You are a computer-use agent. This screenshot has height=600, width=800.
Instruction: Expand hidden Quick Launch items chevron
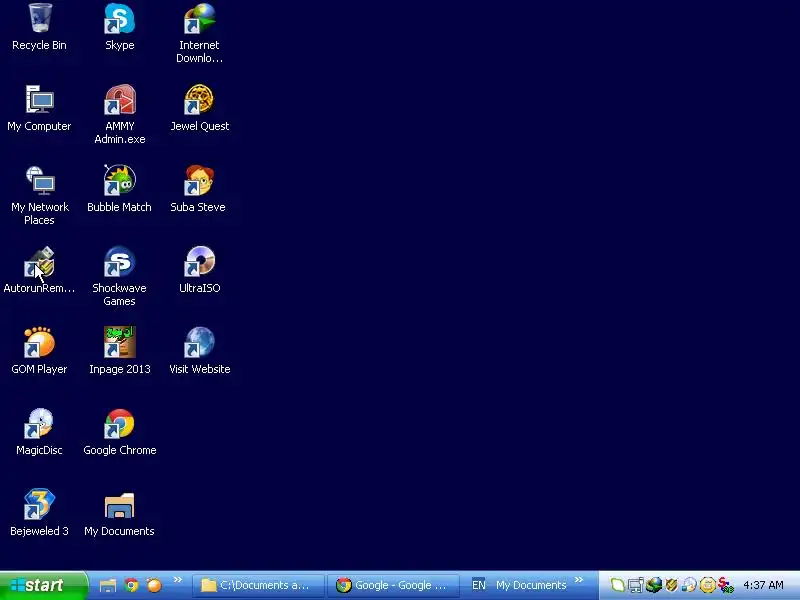pos(178,580)
